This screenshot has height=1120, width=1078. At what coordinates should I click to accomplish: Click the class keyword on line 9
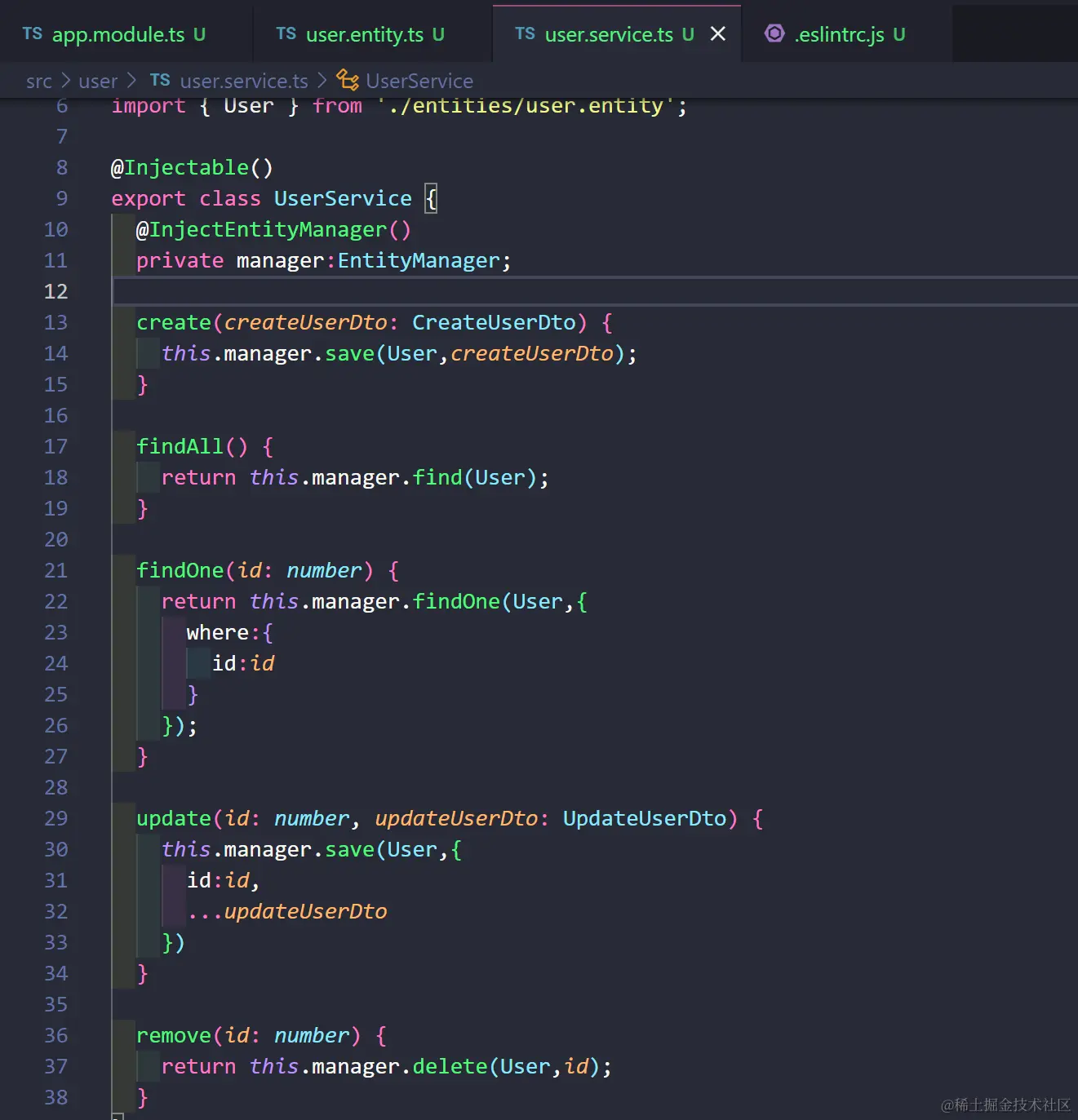230,198
